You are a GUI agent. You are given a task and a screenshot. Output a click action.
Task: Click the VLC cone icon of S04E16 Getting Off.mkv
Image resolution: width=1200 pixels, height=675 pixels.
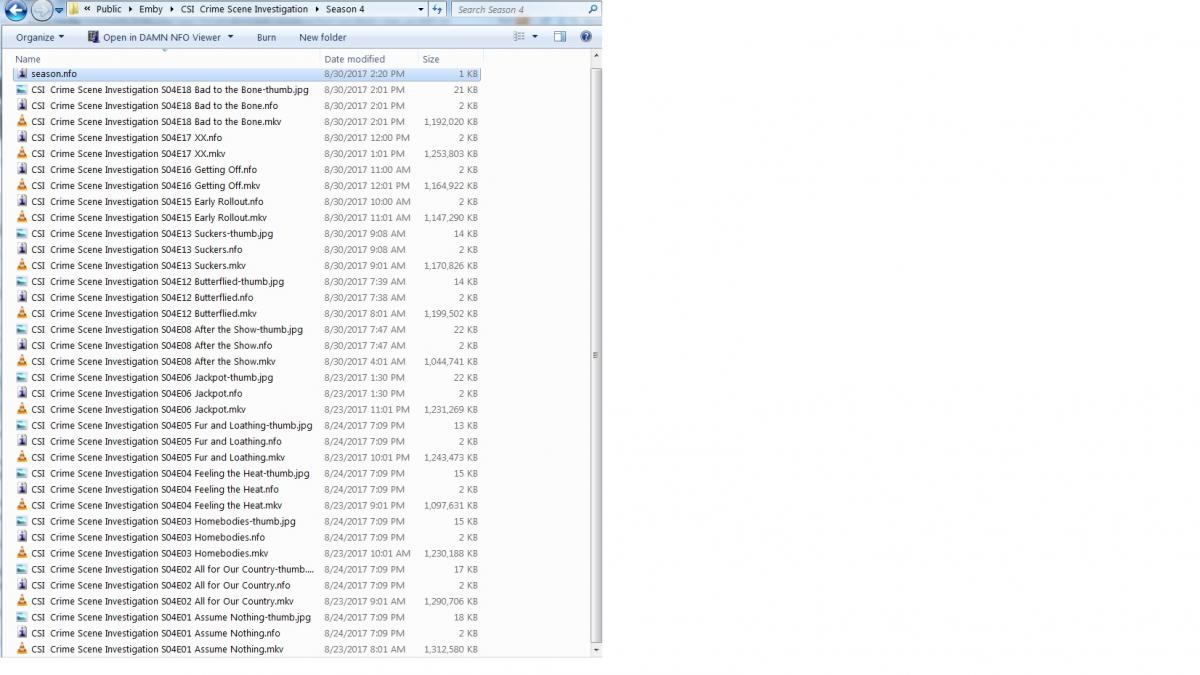point(22,186)
